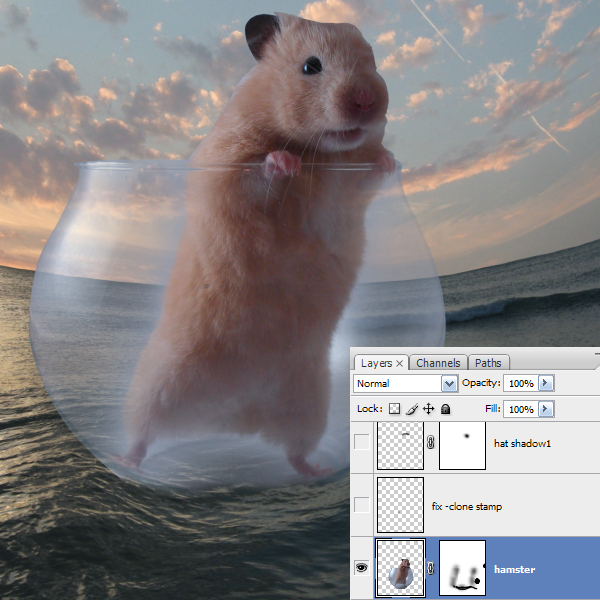Screen dimensions: 600x600
Task: Show the hat shadow1 layer
Action: tap(361, 442)
